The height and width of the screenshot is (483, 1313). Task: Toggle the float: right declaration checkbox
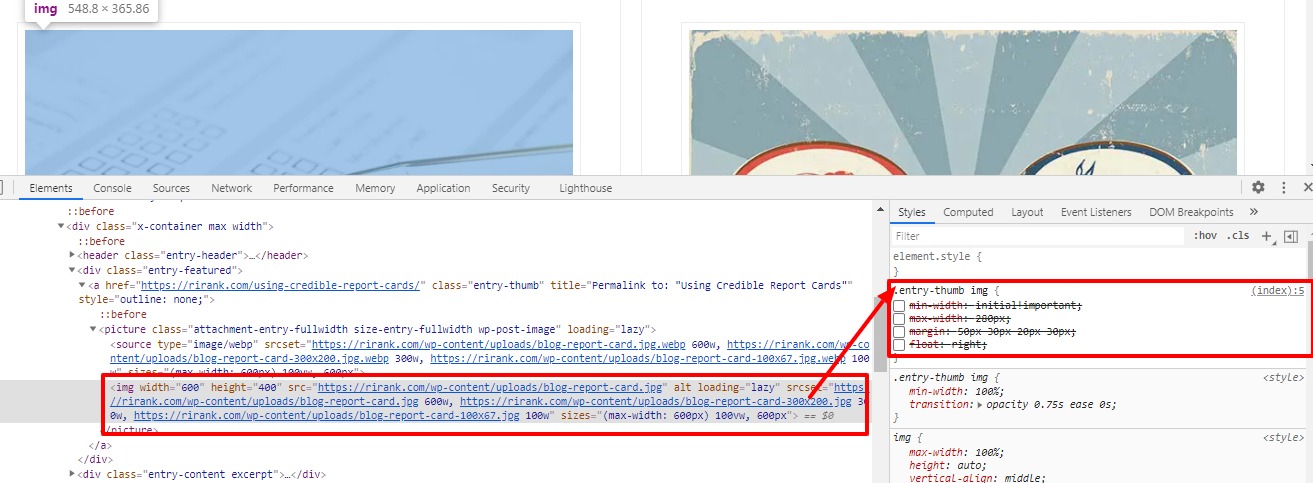click(x=900, y=344)
